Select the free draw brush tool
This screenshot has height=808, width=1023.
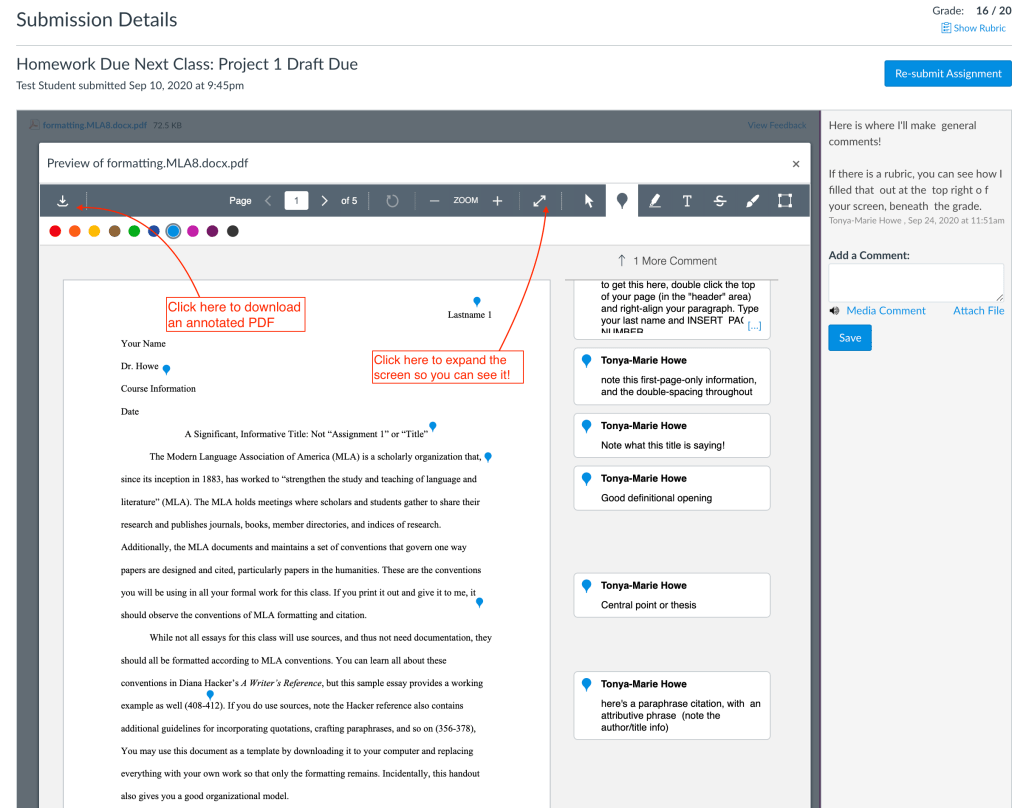point(753,201)
